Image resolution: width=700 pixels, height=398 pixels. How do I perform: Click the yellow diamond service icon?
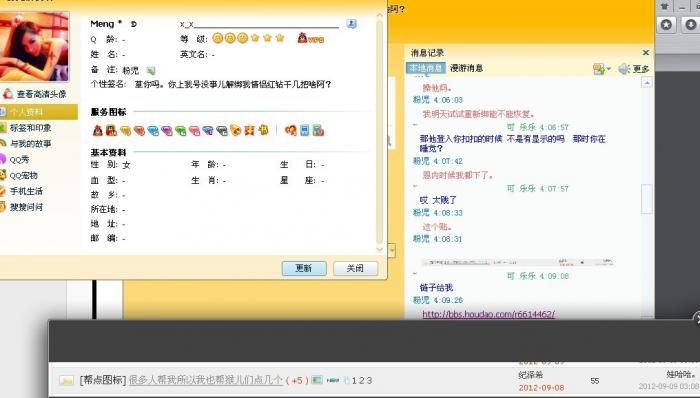coord(125,130)
